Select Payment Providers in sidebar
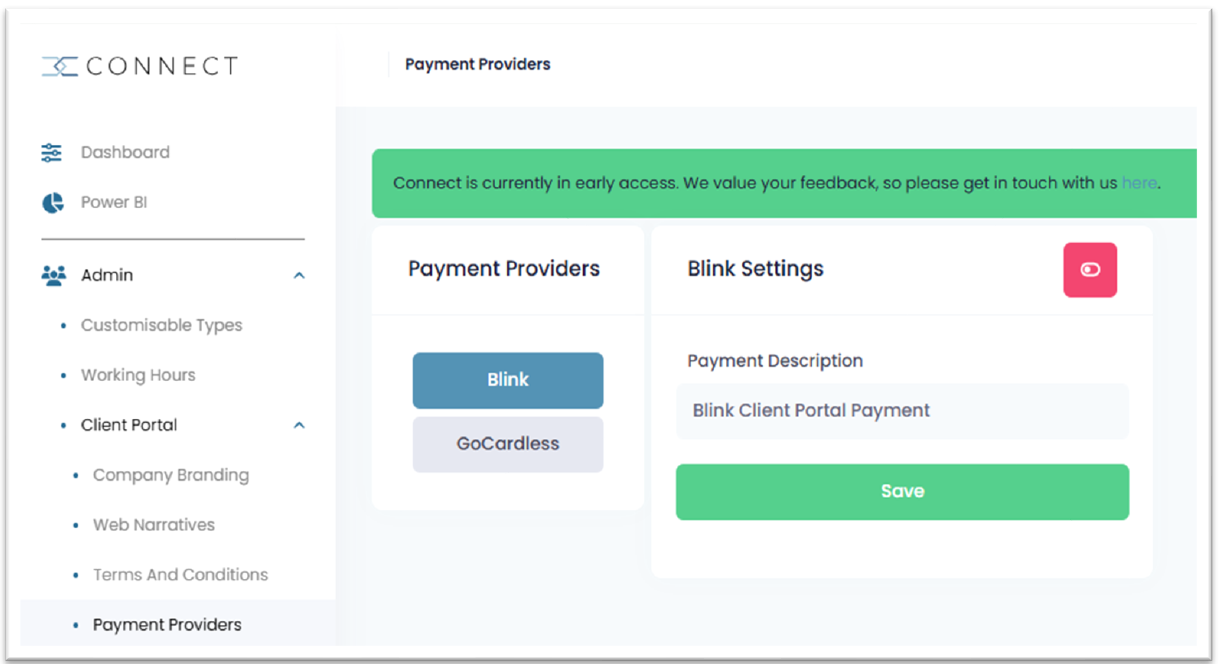 coord(167,625)
